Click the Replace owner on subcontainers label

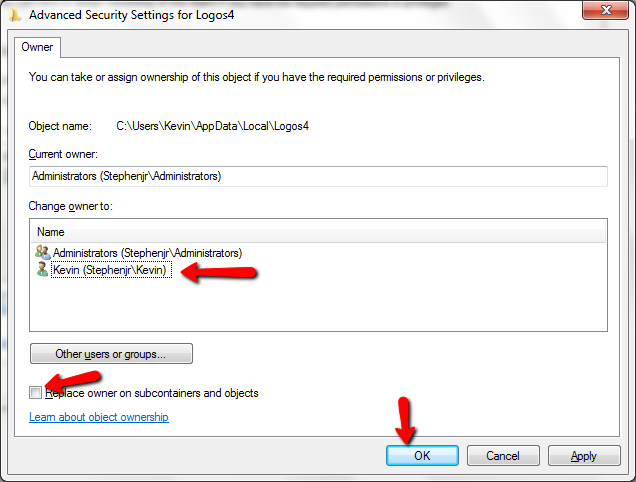(x=152, y=393)
